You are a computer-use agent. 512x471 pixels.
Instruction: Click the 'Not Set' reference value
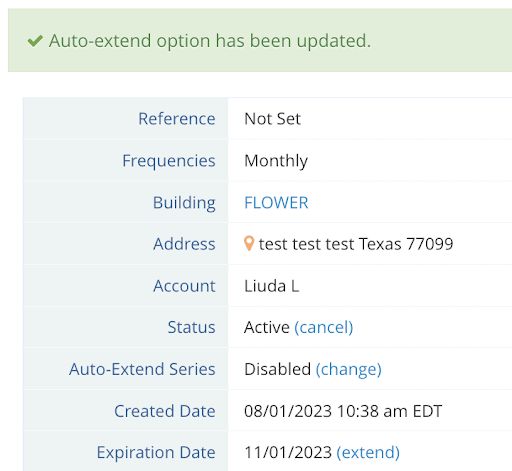pos(272,119)
